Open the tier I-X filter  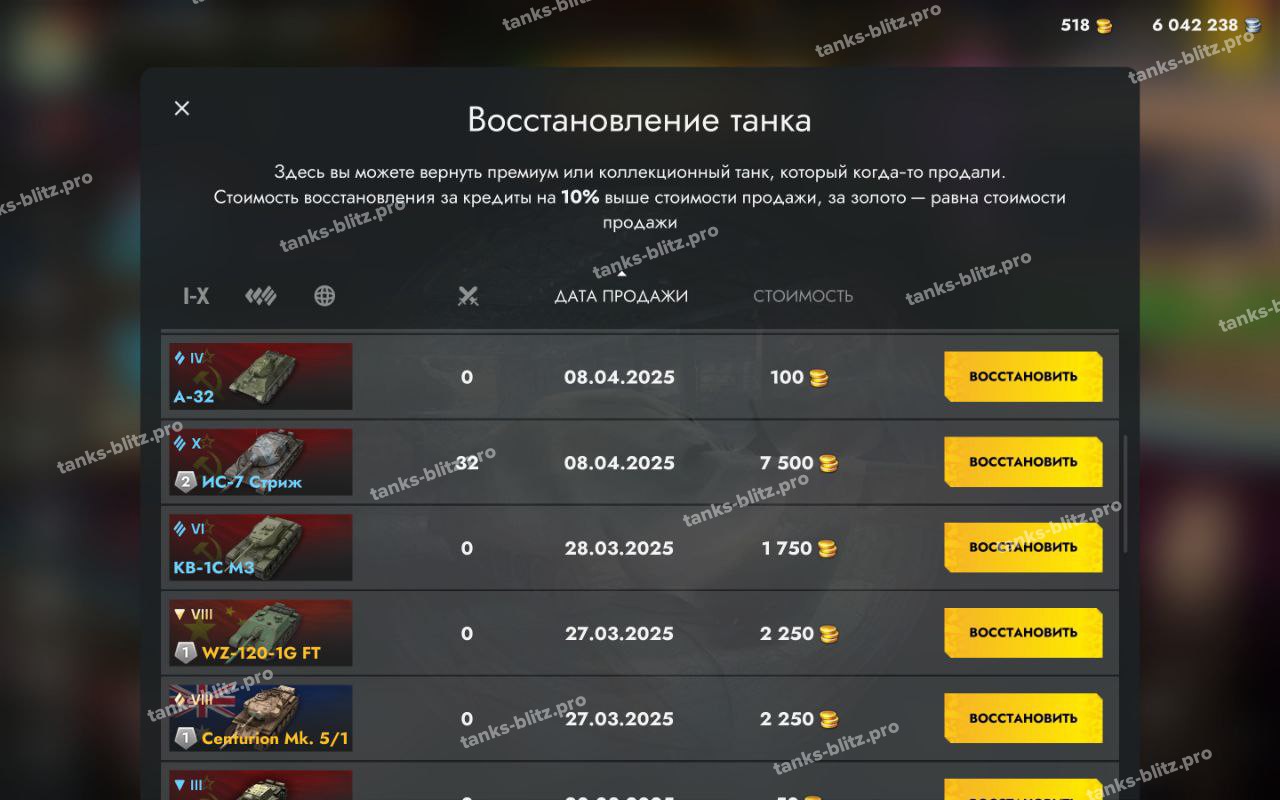196,296
